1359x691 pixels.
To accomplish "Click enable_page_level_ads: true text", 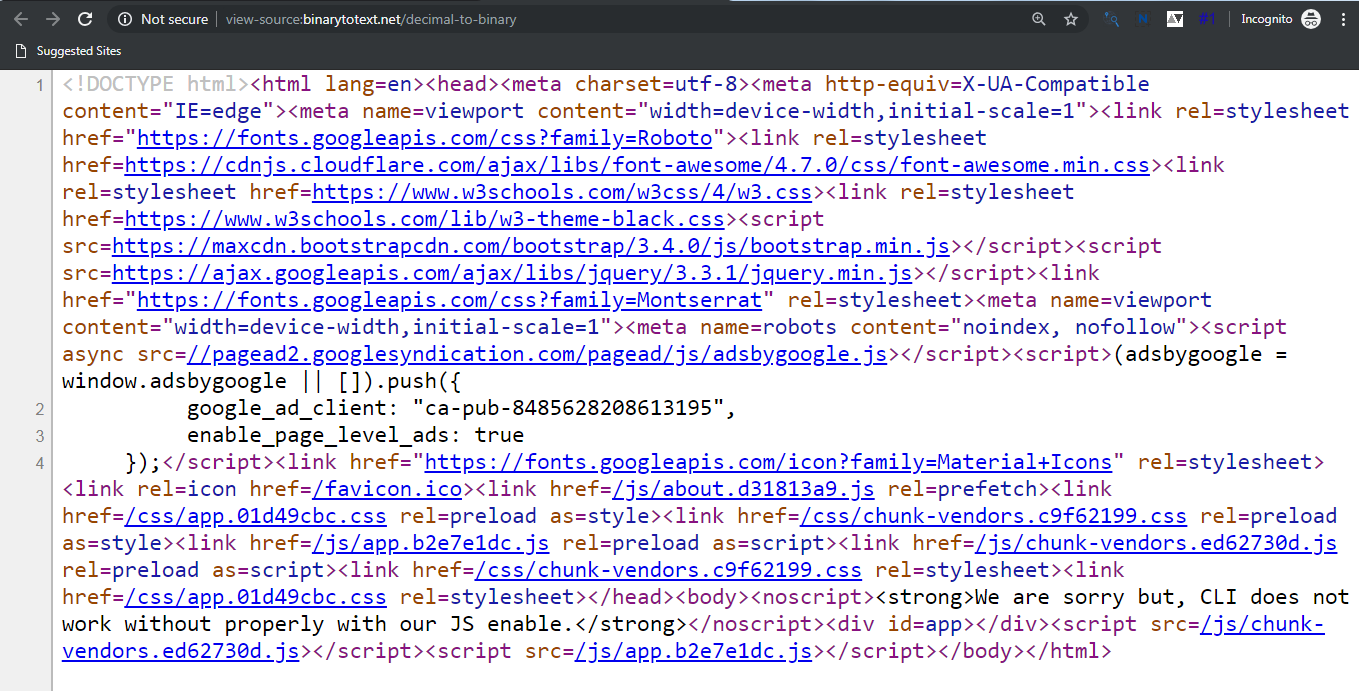I will (356, 435).
